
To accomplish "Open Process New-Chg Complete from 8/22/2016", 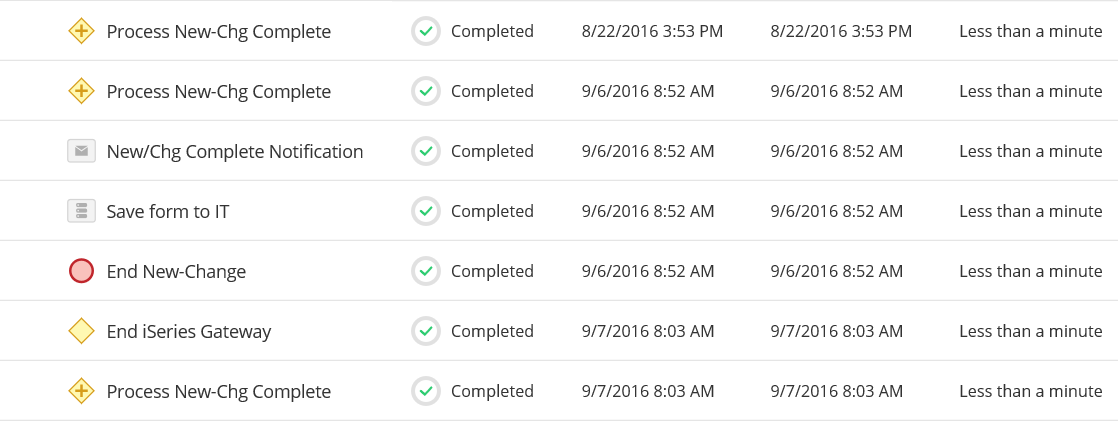I will [x=218, y=32].
